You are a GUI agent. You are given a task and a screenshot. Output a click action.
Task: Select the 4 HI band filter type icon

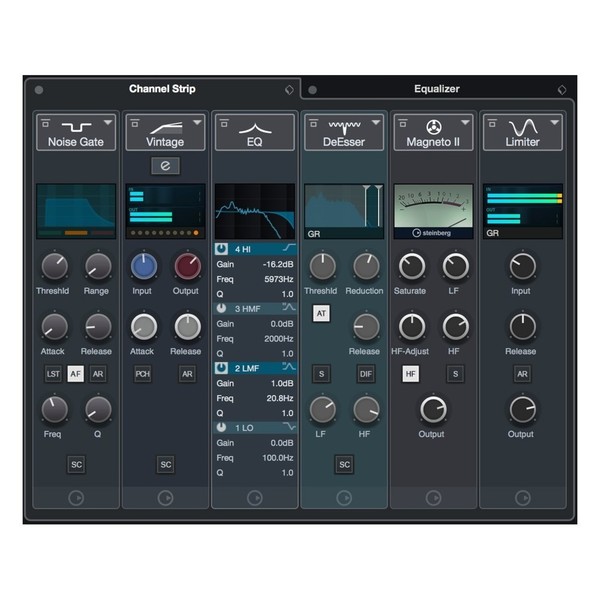click(289, 248)
